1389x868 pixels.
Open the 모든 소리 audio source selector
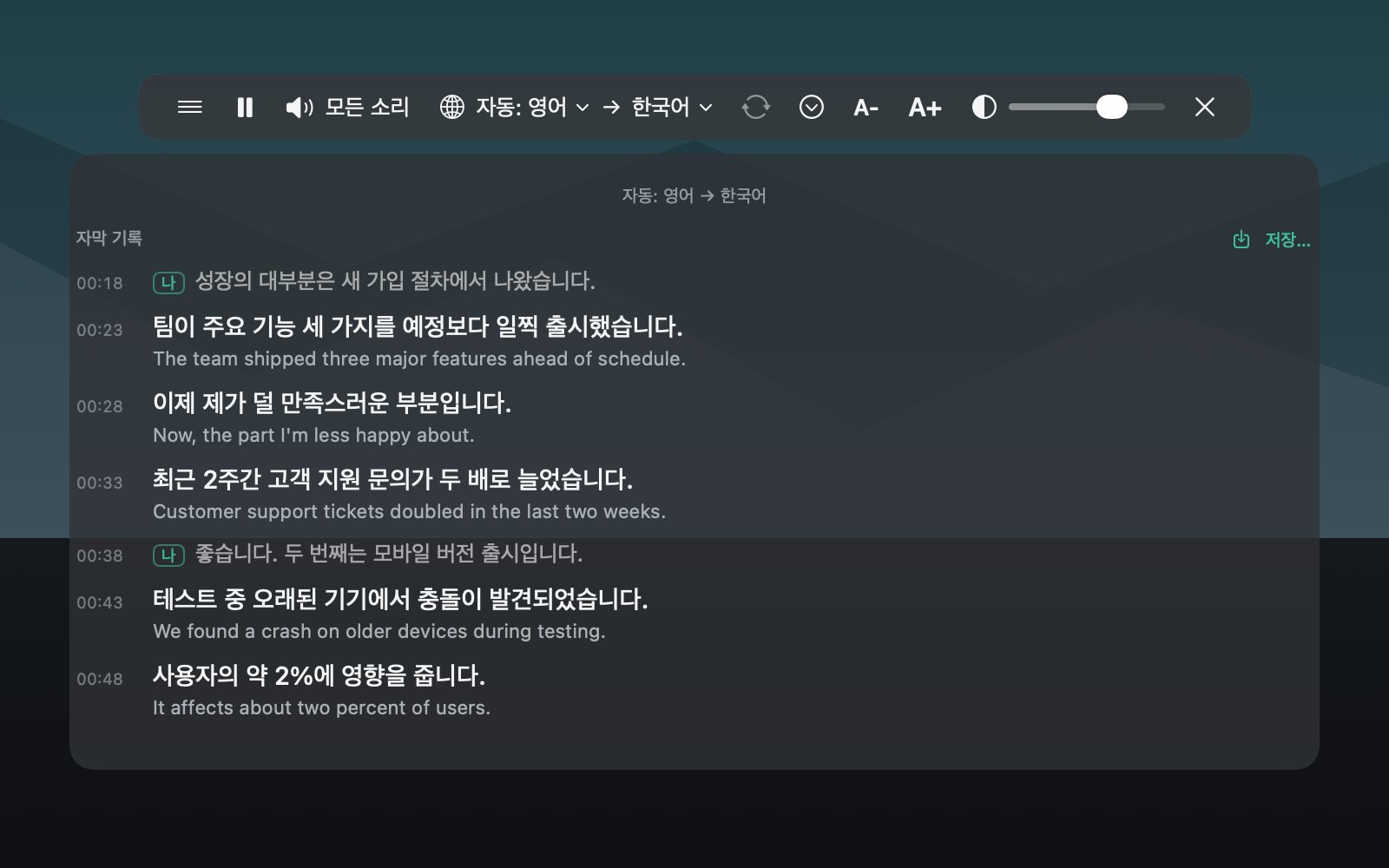367,107
